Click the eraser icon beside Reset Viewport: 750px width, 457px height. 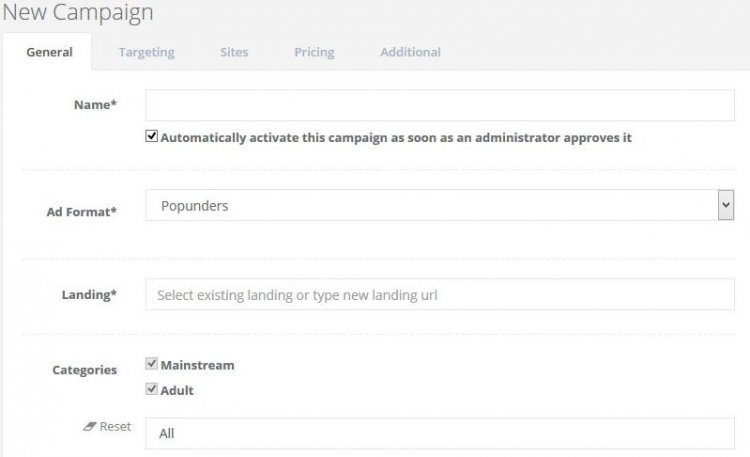coord(90,426)
